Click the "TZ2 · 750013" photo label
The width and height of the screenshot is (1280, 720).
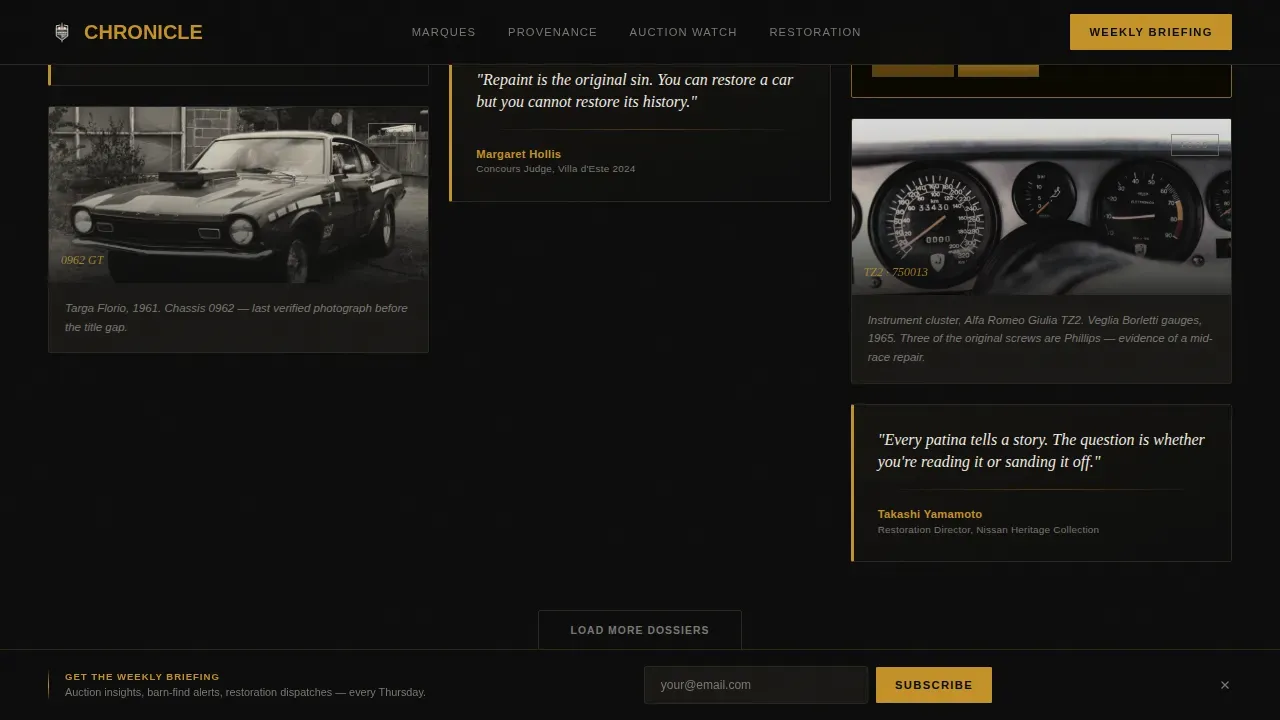[x=896, y=272]
